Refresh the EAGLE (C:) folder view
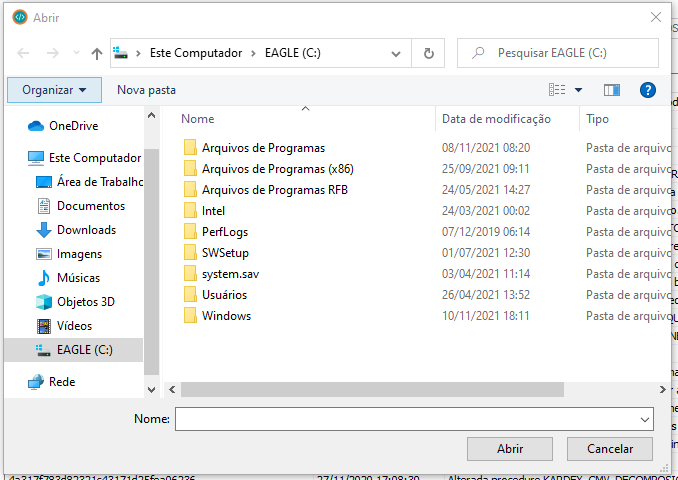 (x=429, y=53)
